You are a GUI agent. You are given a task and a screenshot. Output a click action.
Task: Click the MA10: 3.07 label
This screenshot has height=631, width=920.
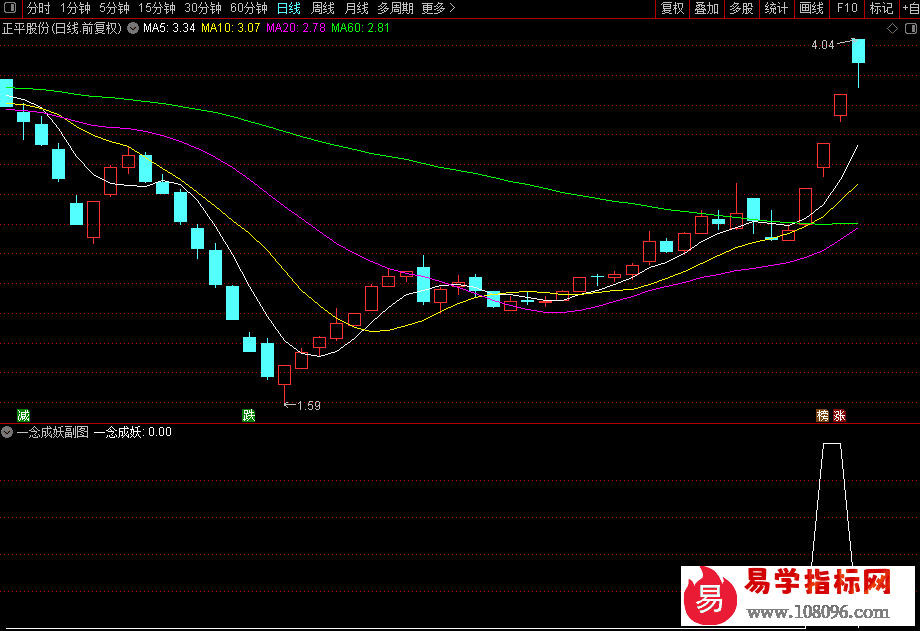(x=230, y=28)
